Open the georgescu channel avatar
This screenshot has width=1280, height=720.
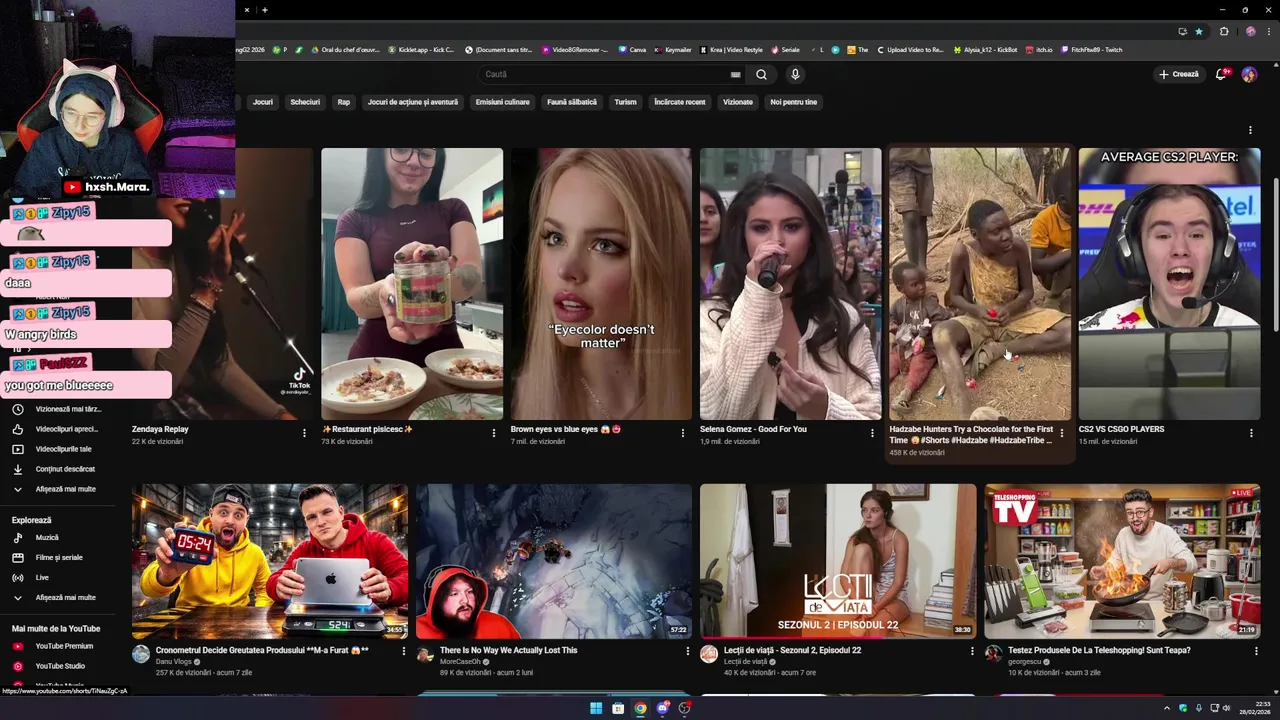point(993,654)
